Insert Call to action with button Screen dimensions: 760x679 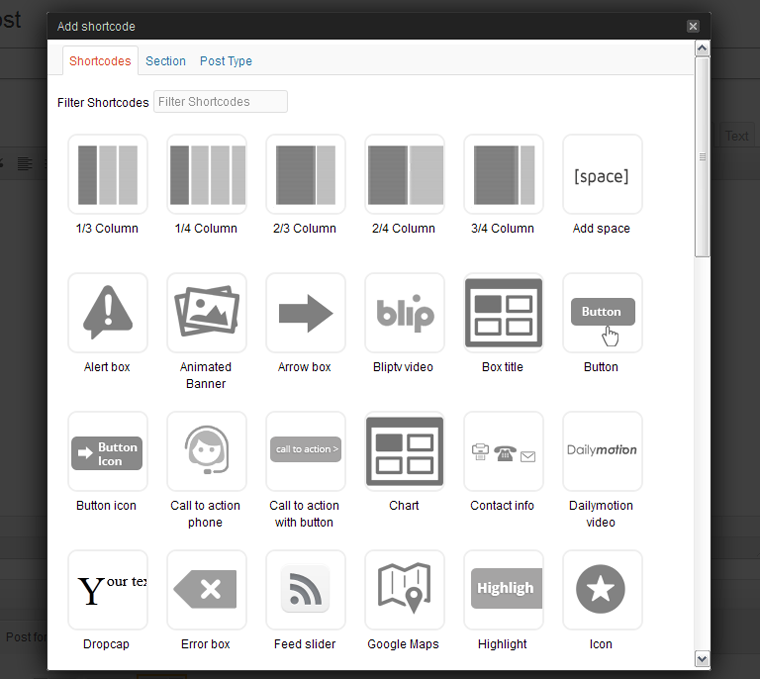pyautogui.click(x=305, y=451)
